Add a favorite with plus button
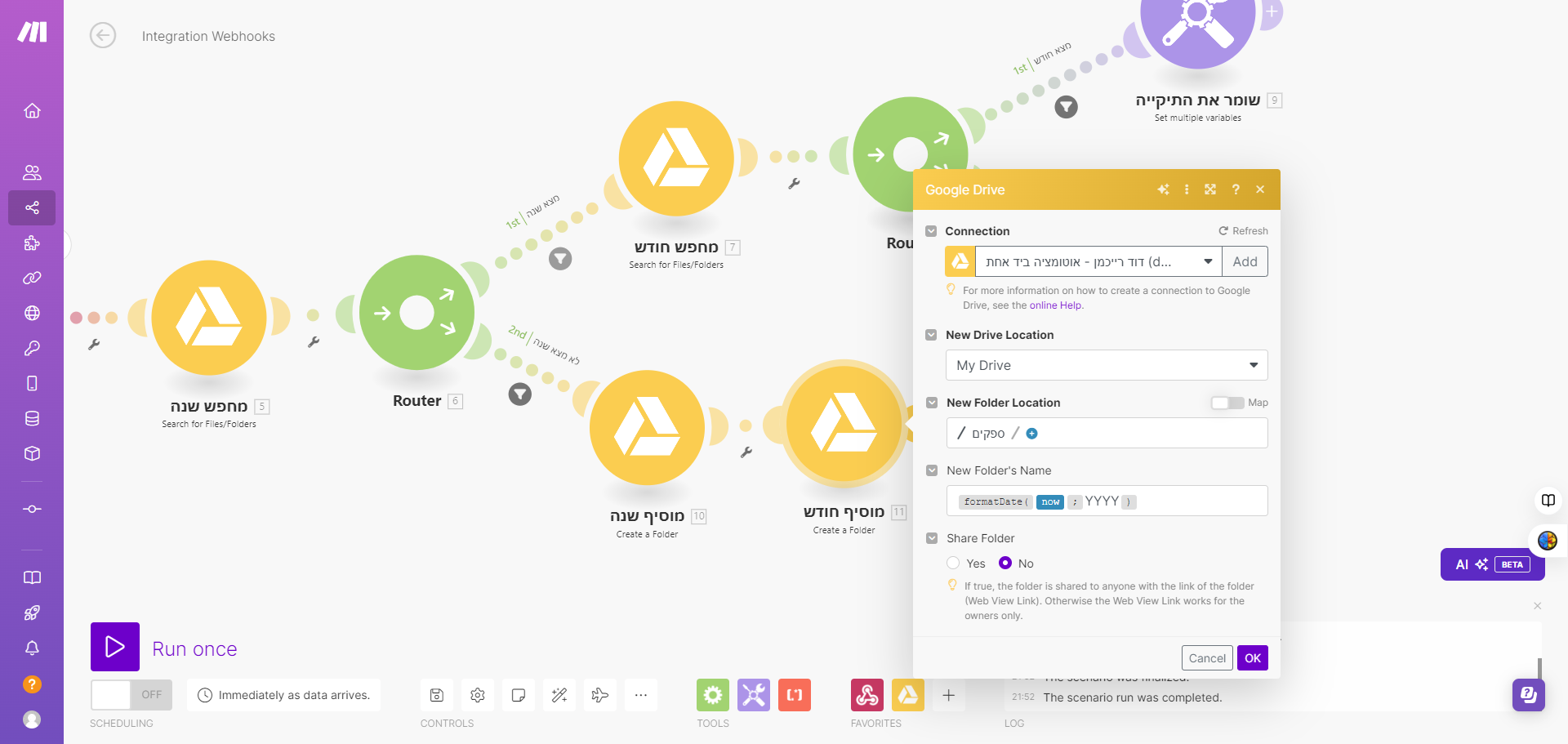This screenshot has height=744, width=1568. pos(949,695)
